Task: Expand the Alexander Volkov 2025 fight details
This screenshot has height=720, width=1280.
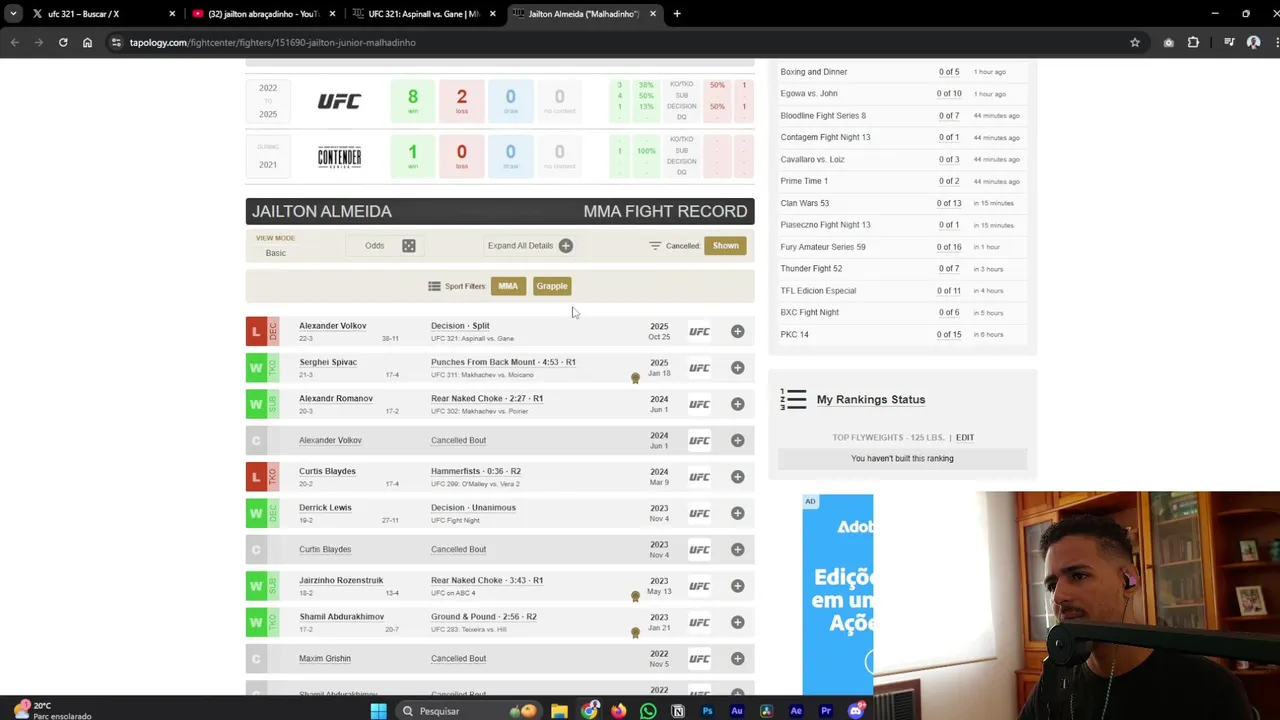Action: [x=737, y=331]
